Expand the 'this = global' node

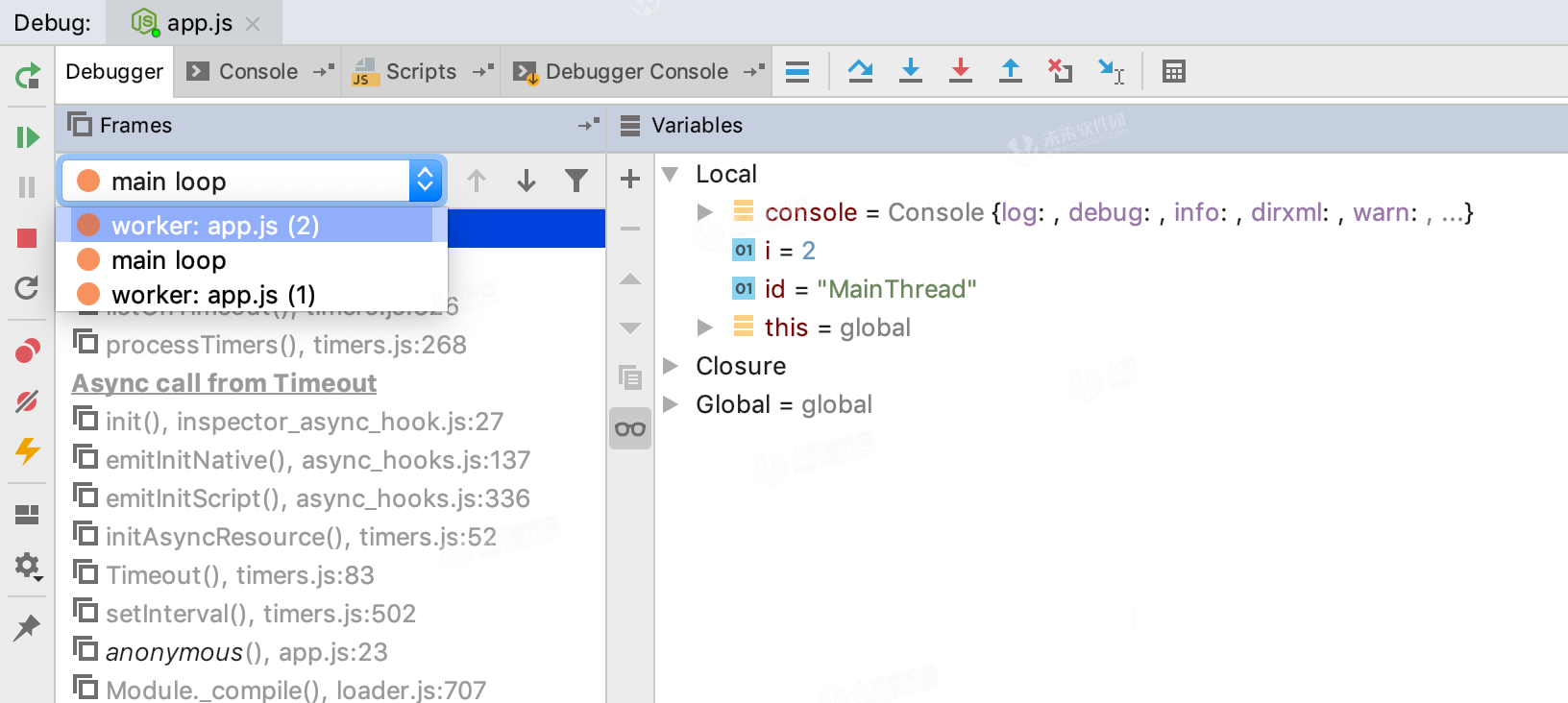[x=705, y=327]
